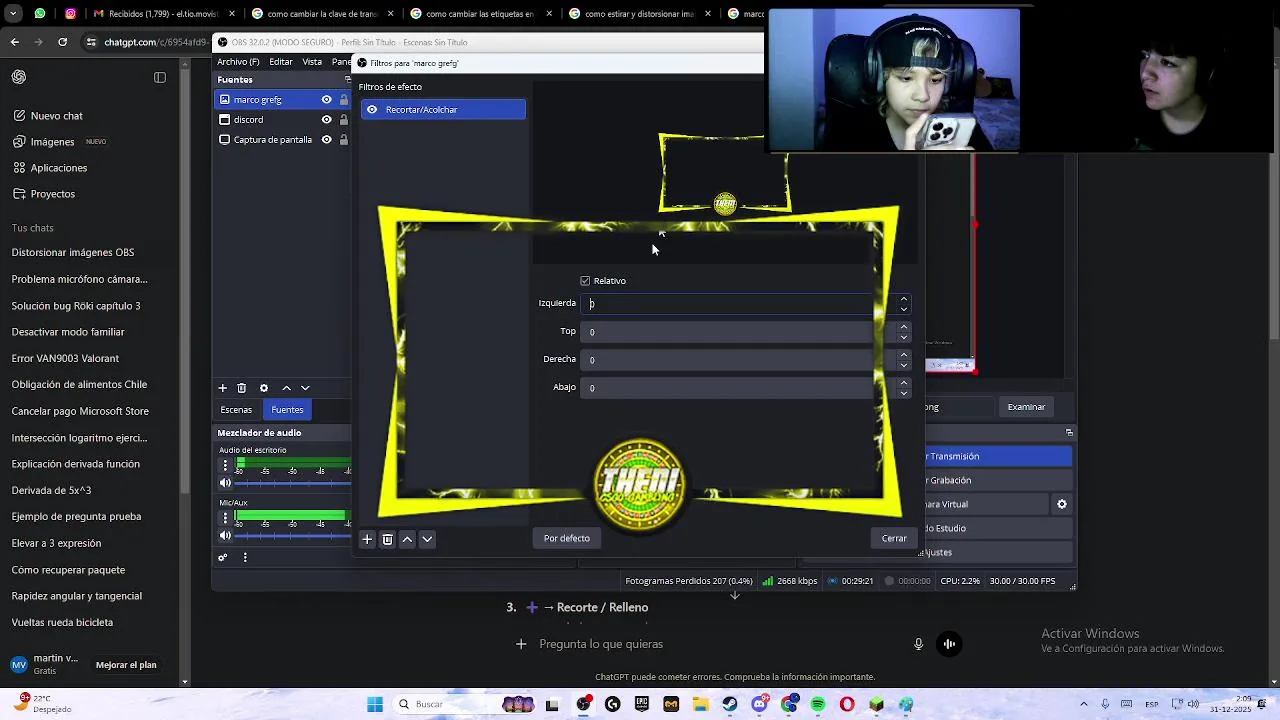Toggle lock on Captura de pantalla source
The height and width of the screenshot is (720, 1280).
[344, 140]
